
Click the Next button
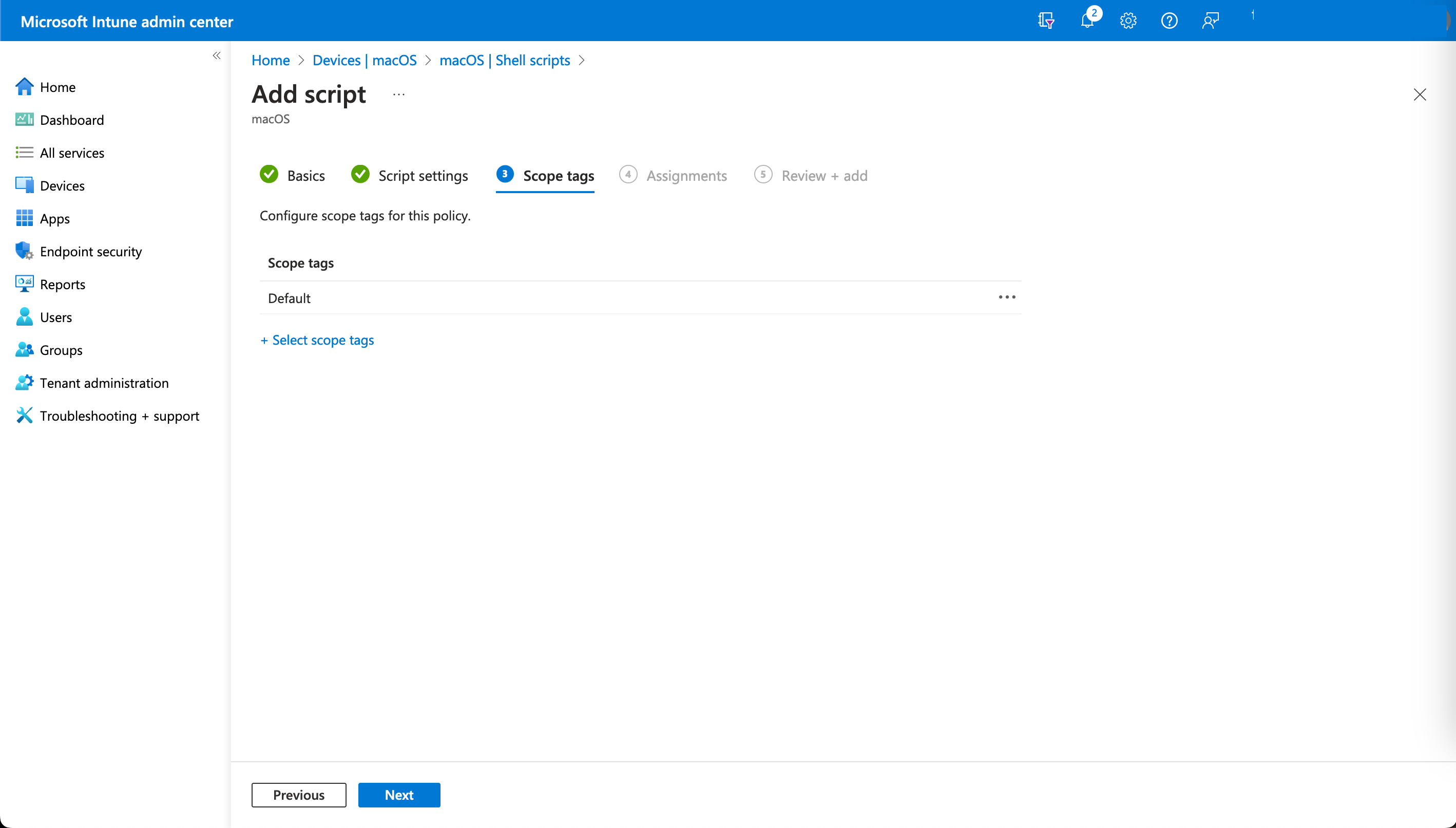click(x=399, y=795)
